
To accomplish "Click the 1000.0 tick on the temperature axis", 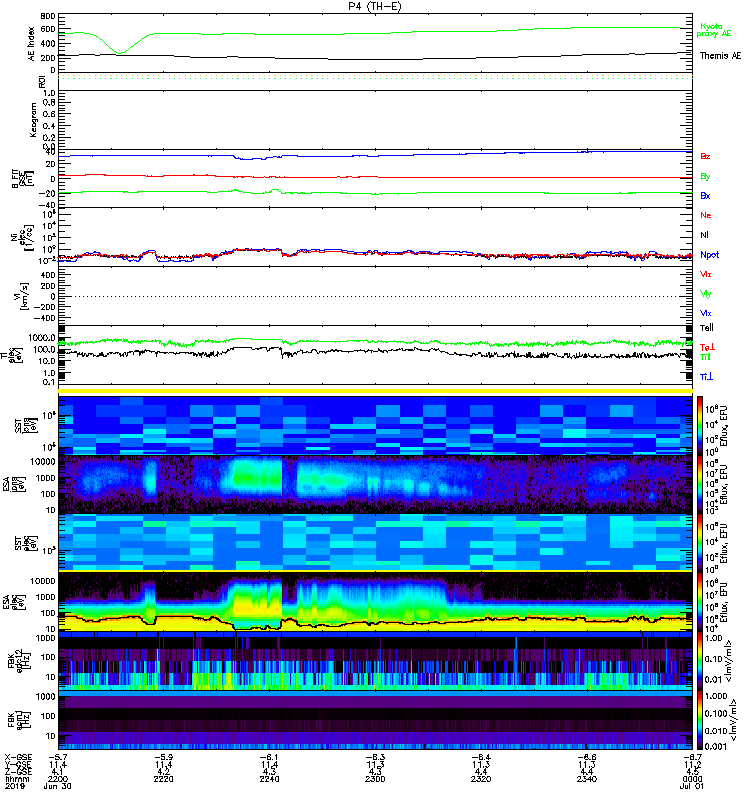I will click(42, 338).
